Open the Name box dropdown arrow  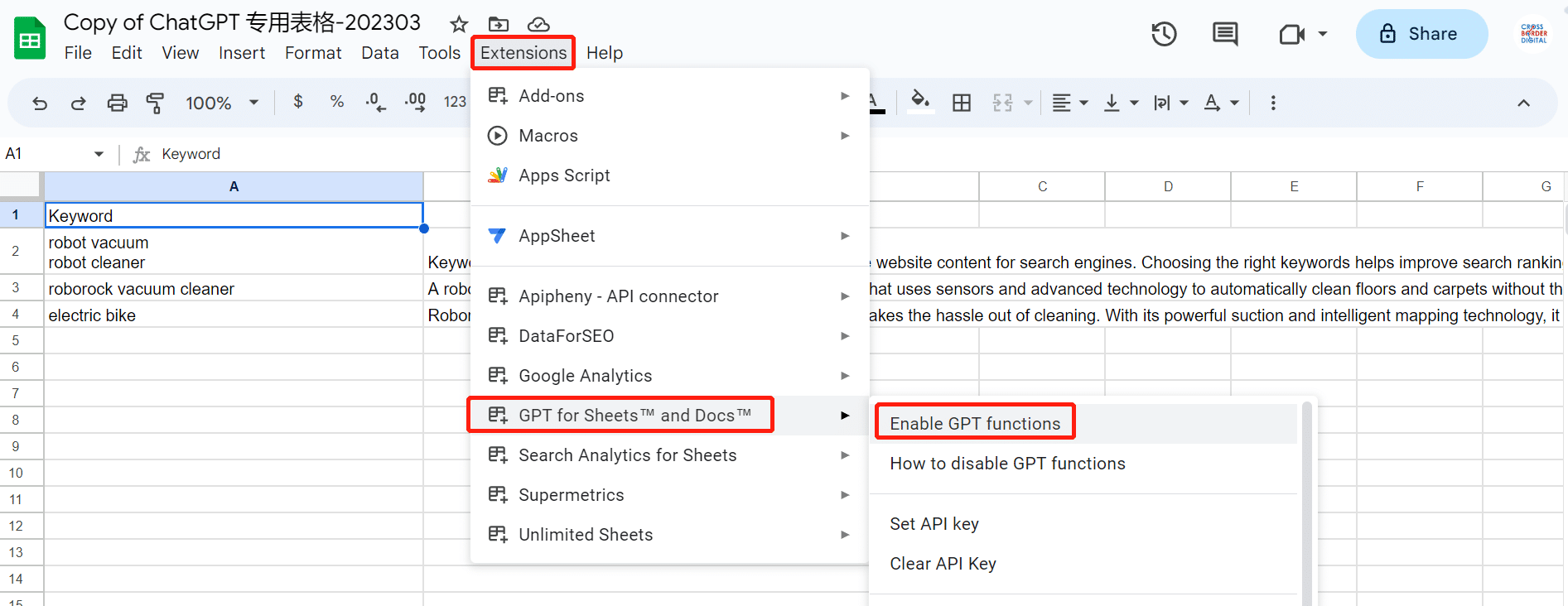(x=99, y=154)
